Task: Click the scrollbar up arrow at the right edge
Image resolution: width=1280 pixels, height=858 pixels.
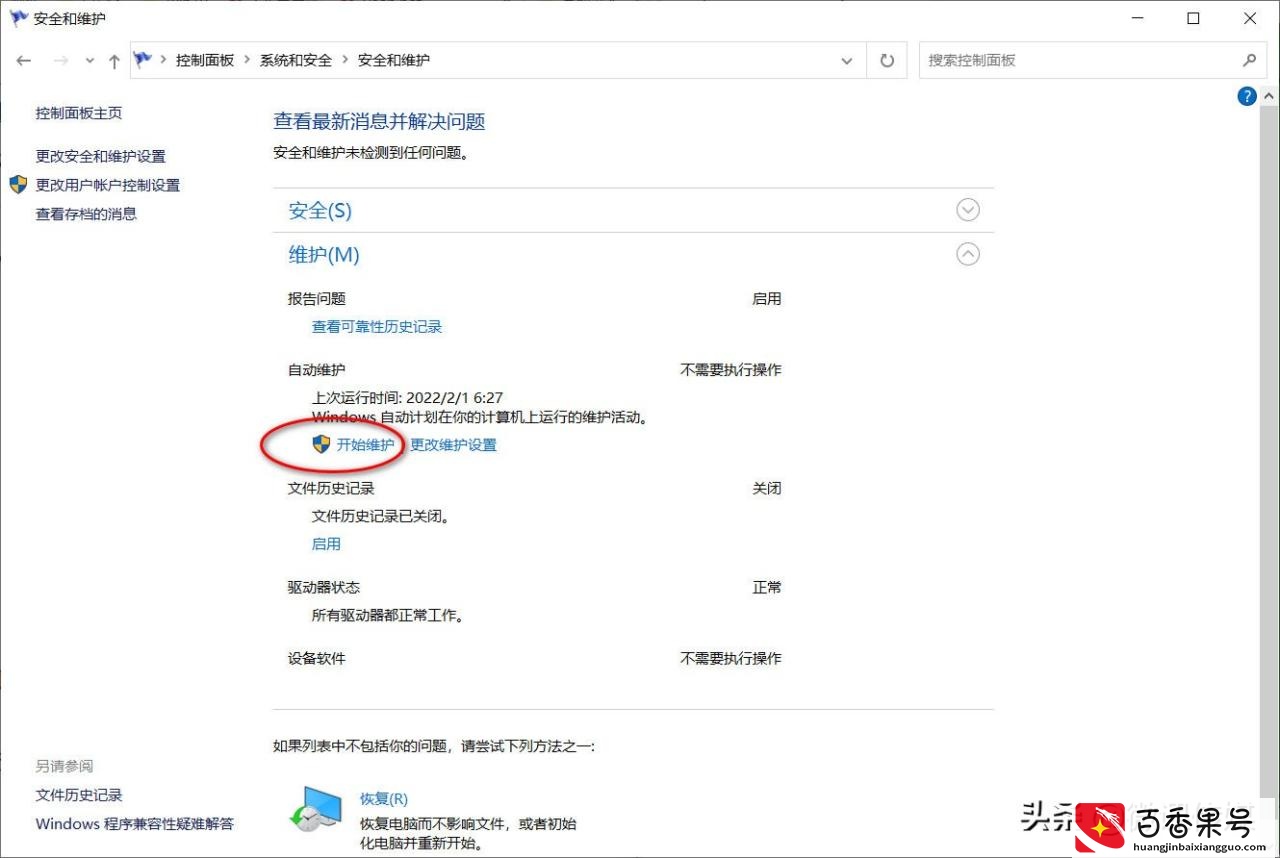Action: (1270, 96)
